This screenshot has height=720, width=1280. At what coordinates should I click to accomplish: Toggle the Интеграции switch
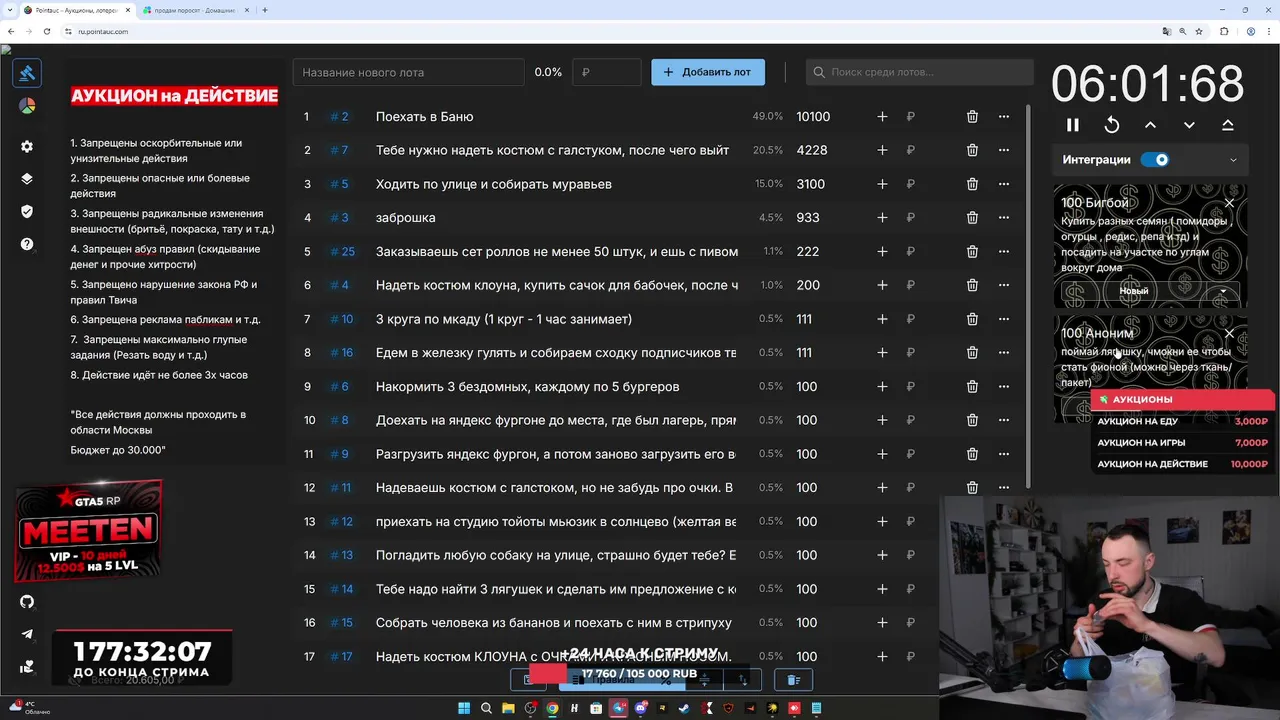pyautogui.click(x=1155, y=160)
